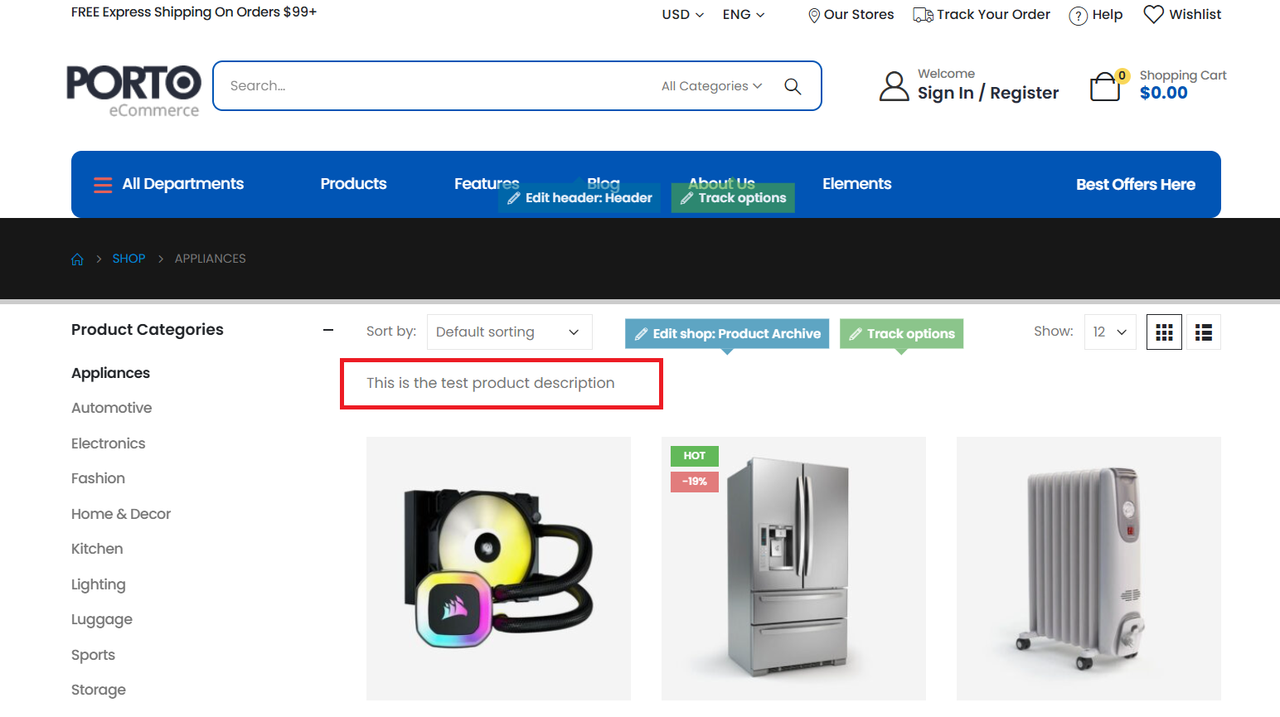This screenshot has width=1280, height=717.
Task: Switch to list view layout
Action: click(1204, 332)
